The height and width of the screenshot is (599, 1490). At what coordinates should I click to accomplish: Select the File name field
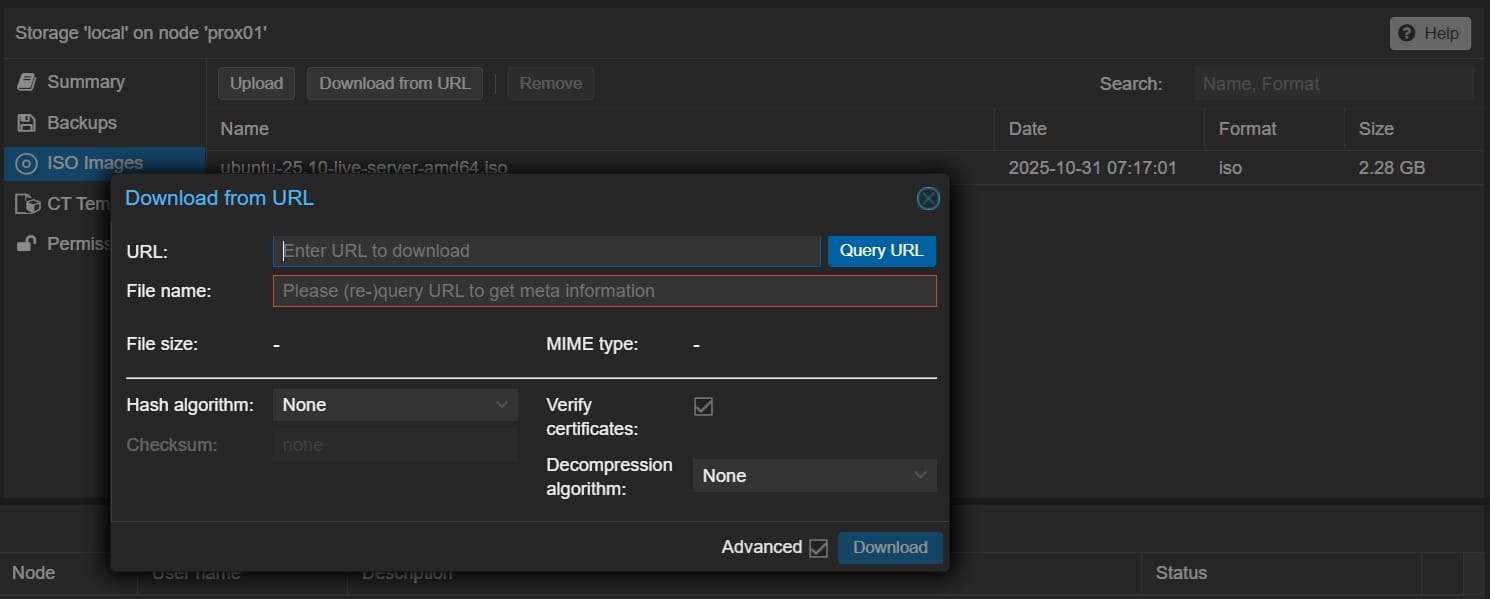604,290
